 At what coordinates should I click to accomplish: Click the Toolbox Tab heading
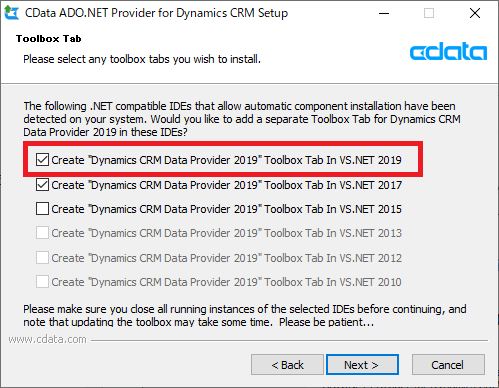pos(49,39)
